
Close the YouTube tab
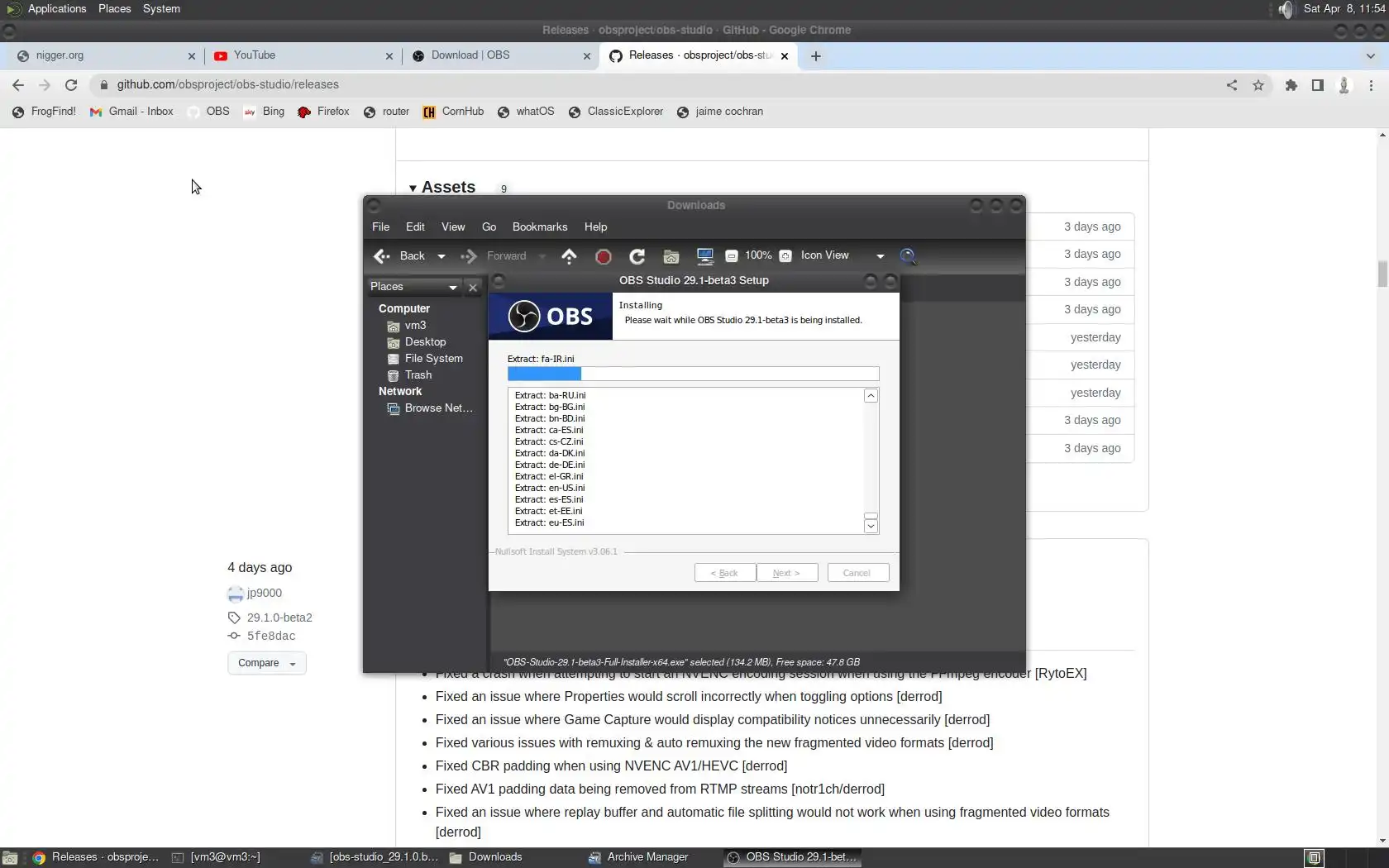coord(389,56)
